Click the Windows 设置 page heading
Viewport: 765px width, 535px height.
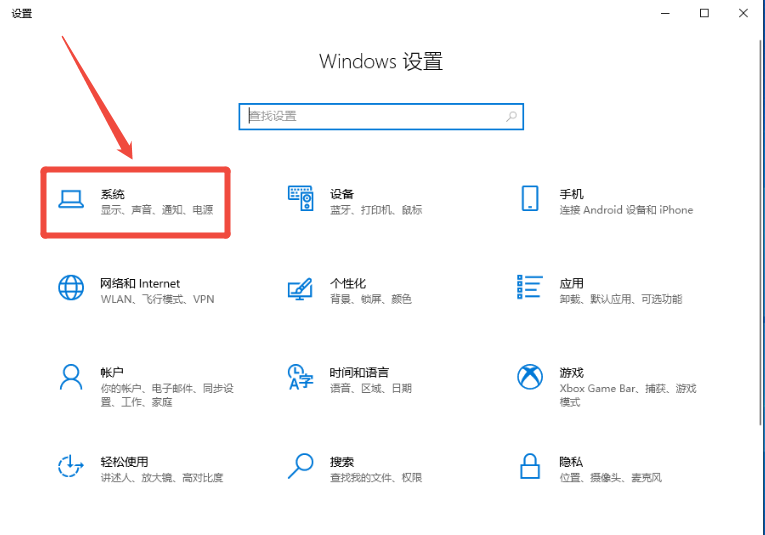381,62
